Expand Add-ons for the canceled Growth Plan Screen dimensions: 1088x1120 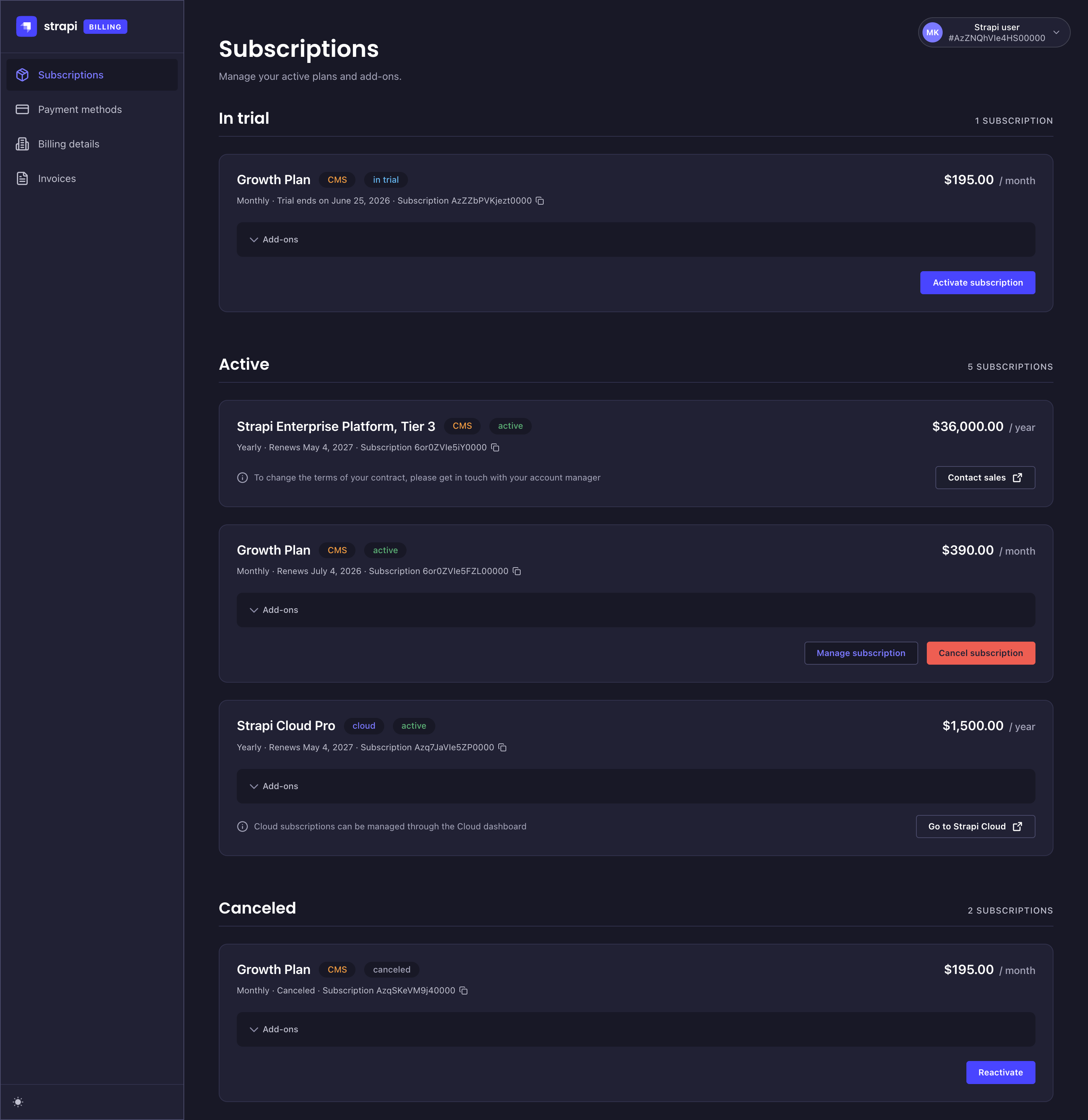[636, 1029]
